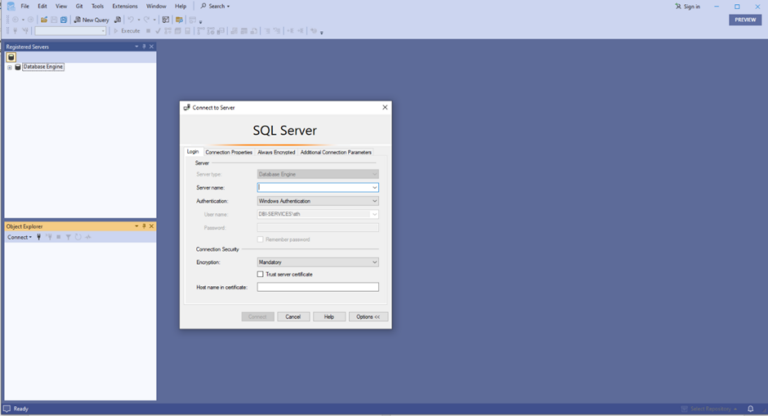Click the Host name in certificate field
768x416 pixels.
[x=317, y=287]
